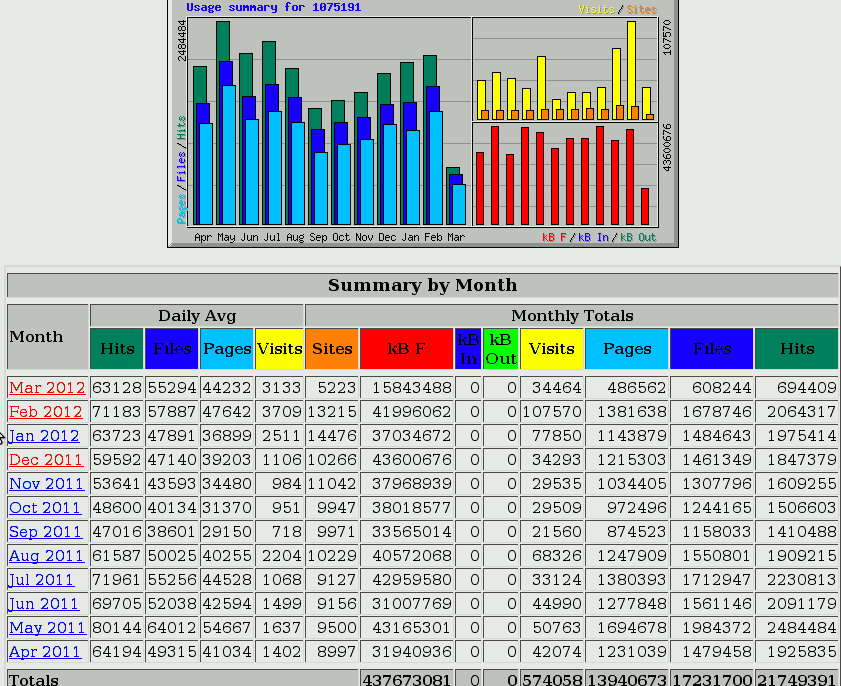This screenshot has height=686, width=841.
Task: Go to the Sep 2011 report
Action: pos(45,532)
